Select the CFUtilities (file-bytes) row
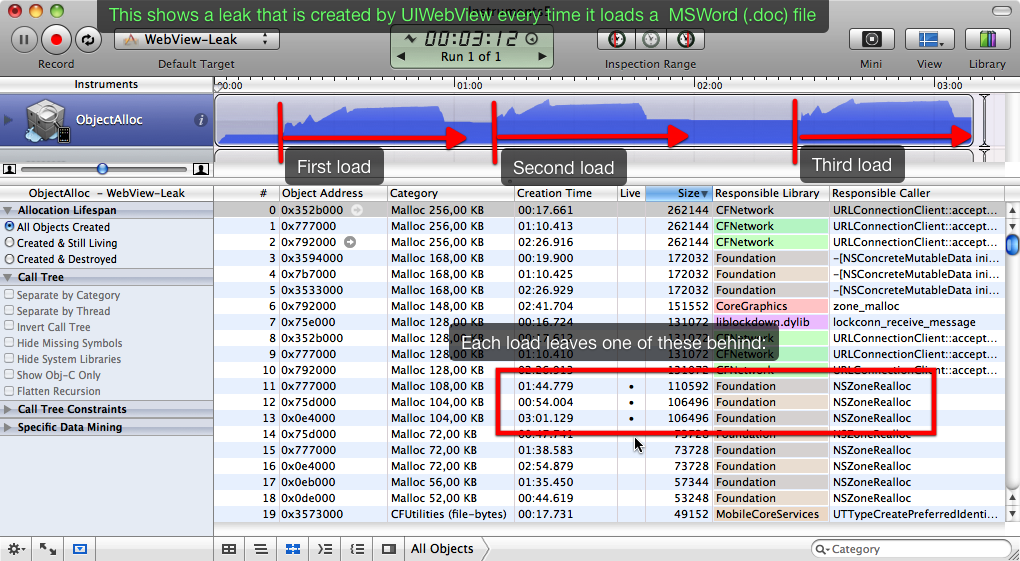 click(x=610, y=514)
